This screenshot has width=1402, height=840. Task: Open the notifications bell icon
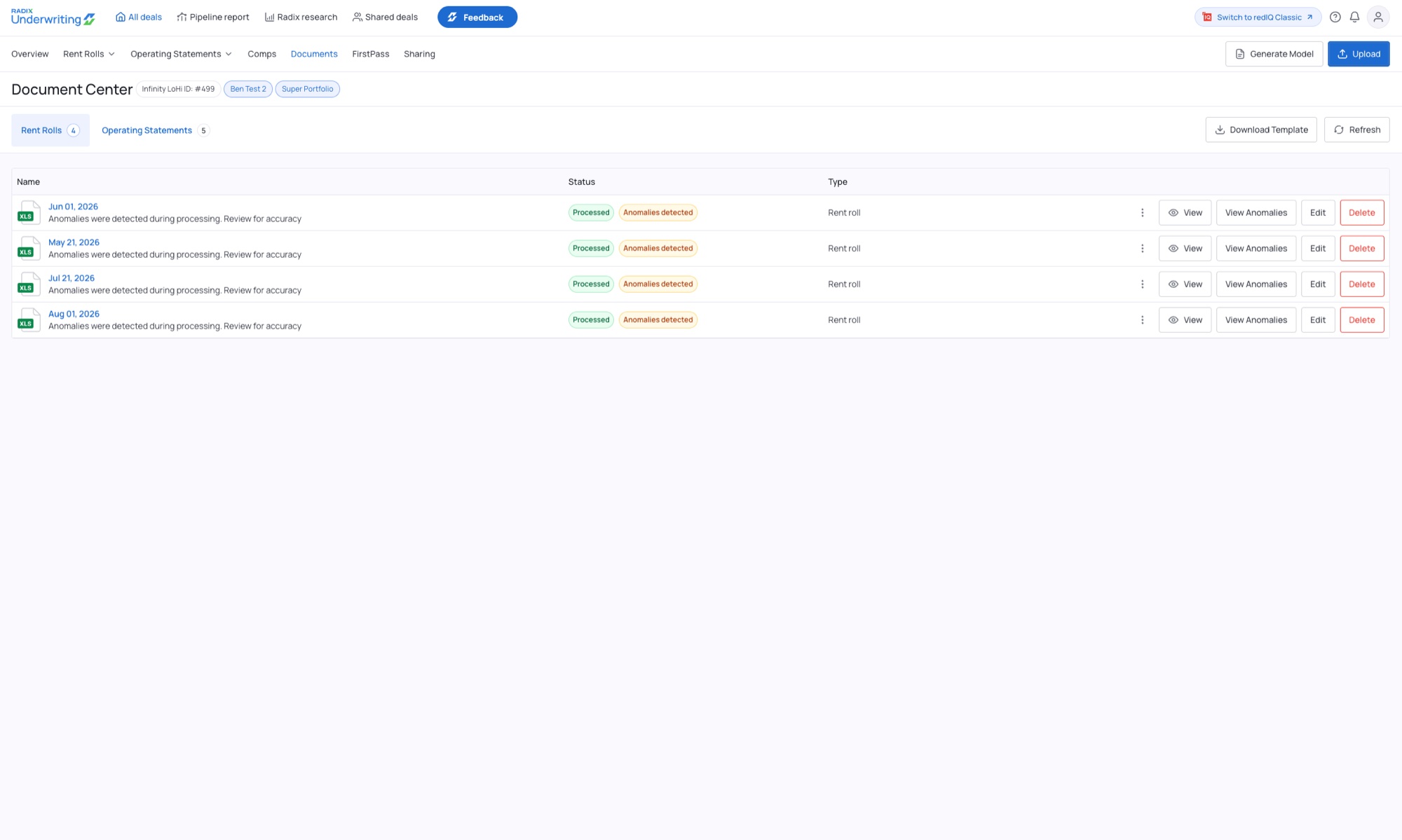coord(1354,18)
